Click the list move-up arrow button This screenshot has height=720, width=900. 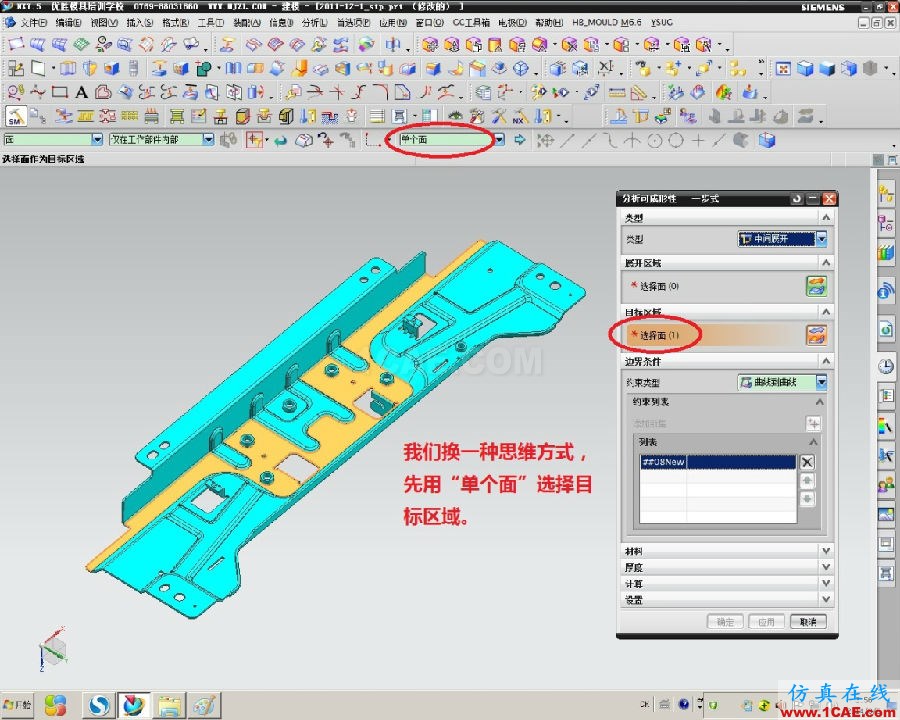806,481
